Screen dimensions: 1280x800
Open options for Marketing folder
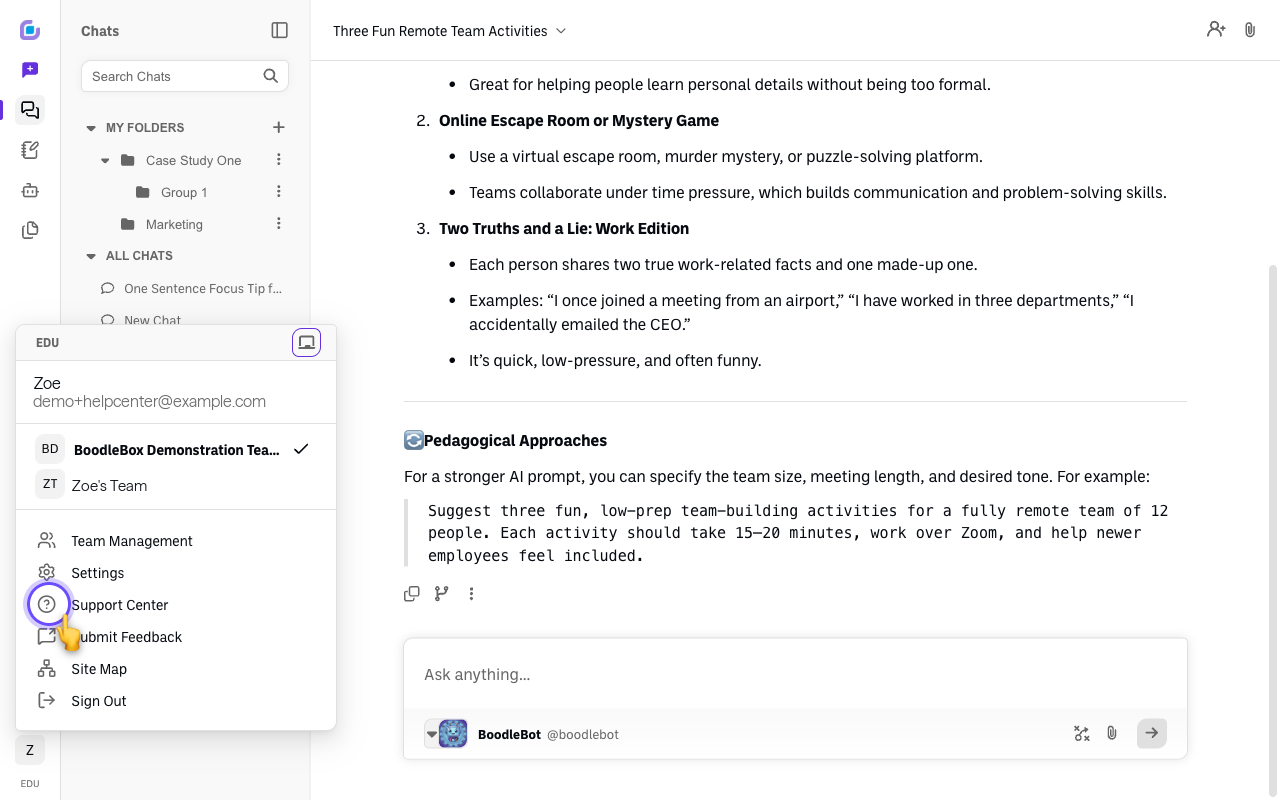click(279, 224)
